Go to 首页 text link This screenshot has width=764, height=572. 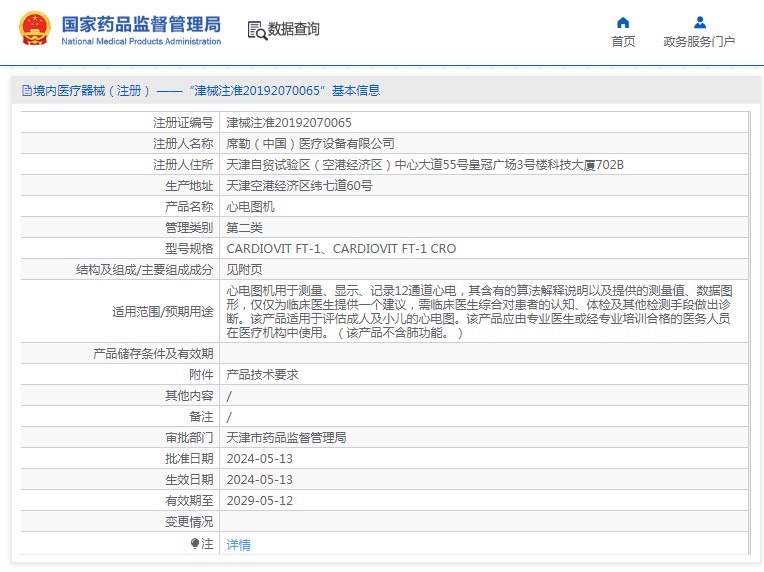623,41
